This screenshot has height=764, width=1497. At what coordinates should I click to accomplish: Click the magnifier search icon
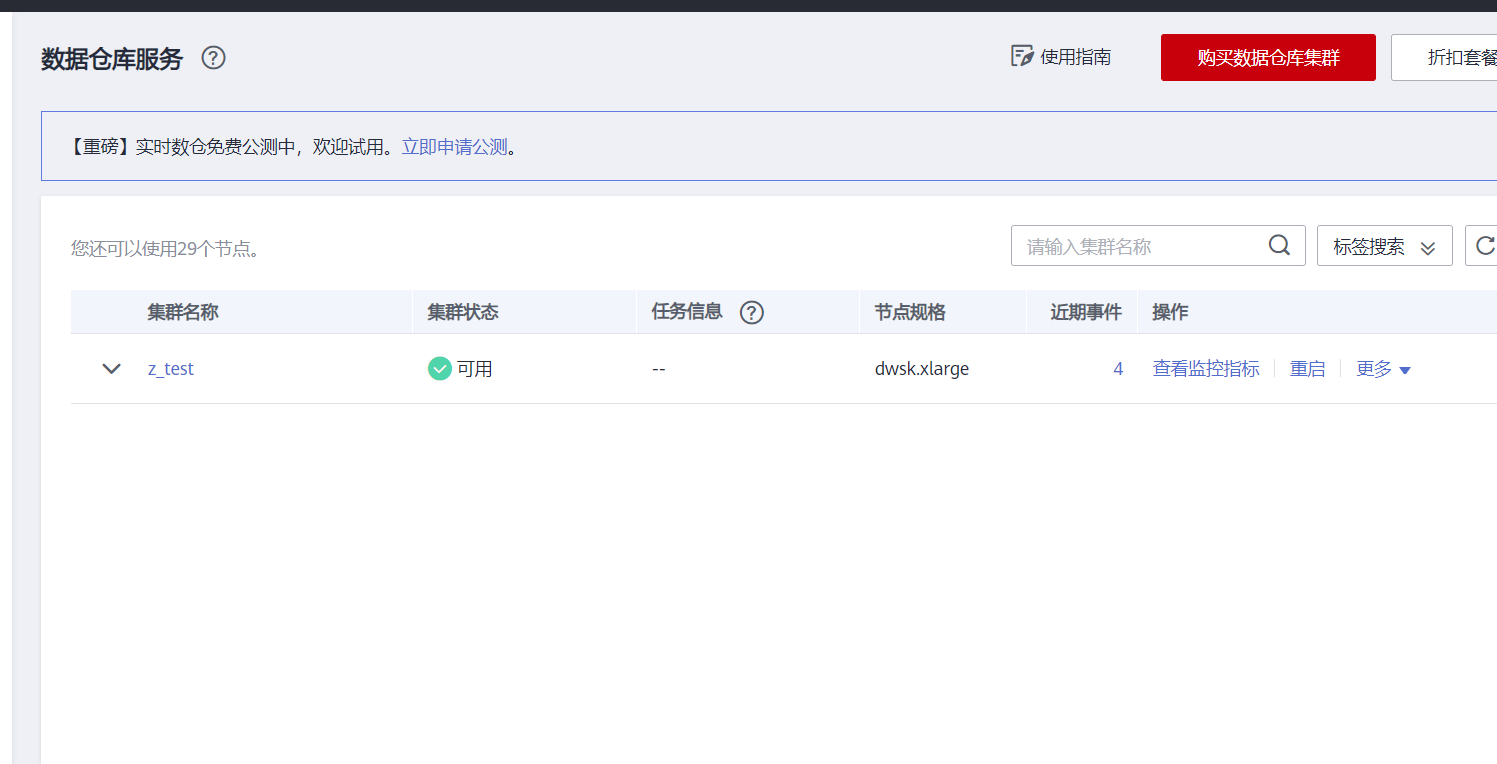click(1279, 246)
